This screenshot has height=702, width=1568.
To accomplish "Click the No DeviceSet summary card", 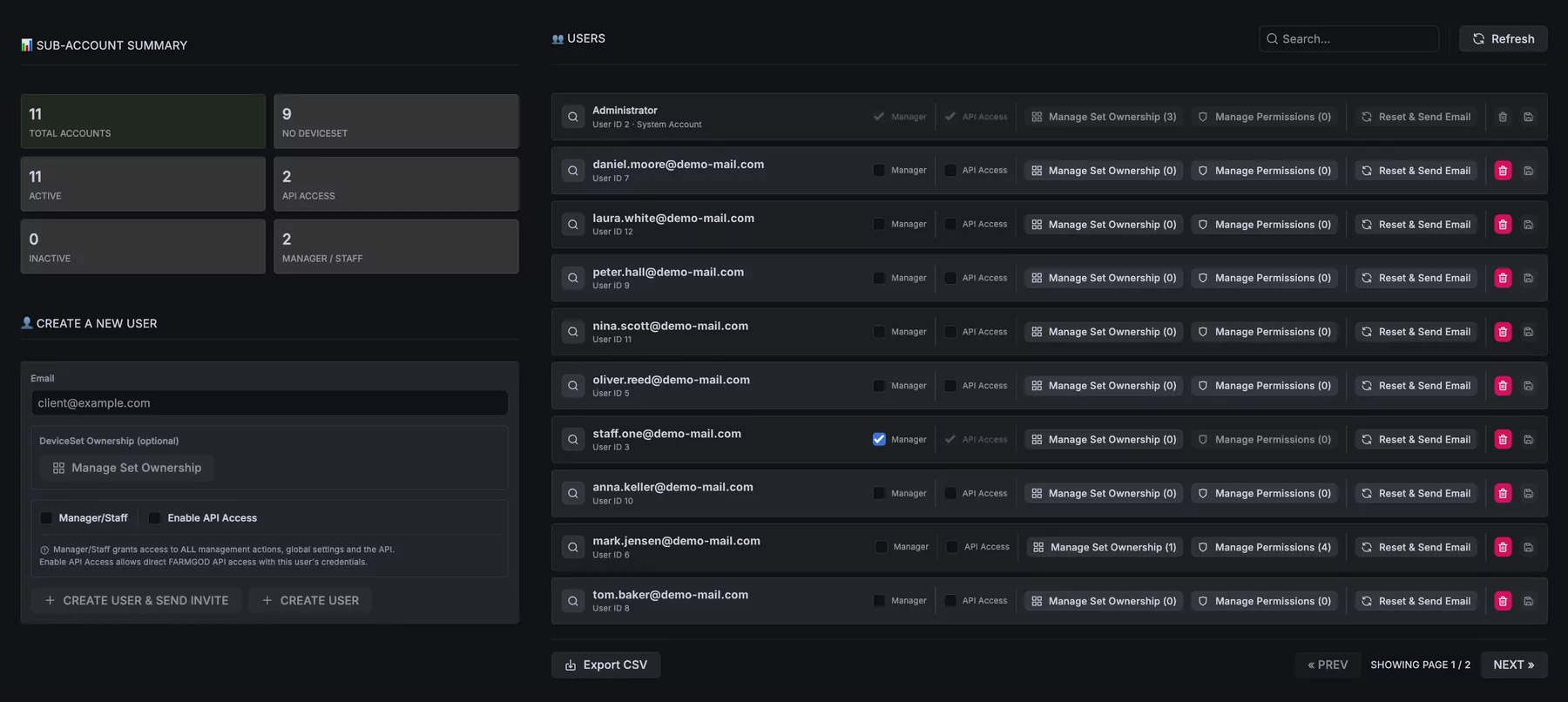I will coord(396,121).
